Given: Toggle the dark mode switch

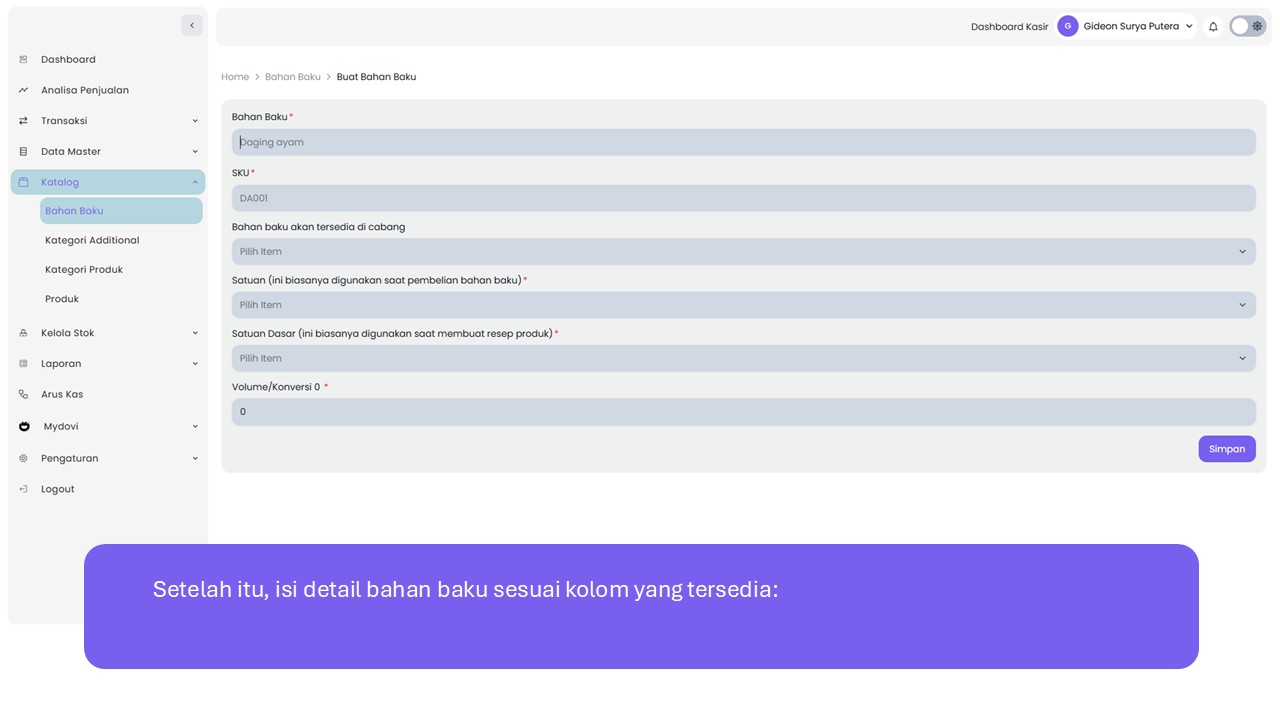Looking at the screenshot, I should [x=1247, y=27].
